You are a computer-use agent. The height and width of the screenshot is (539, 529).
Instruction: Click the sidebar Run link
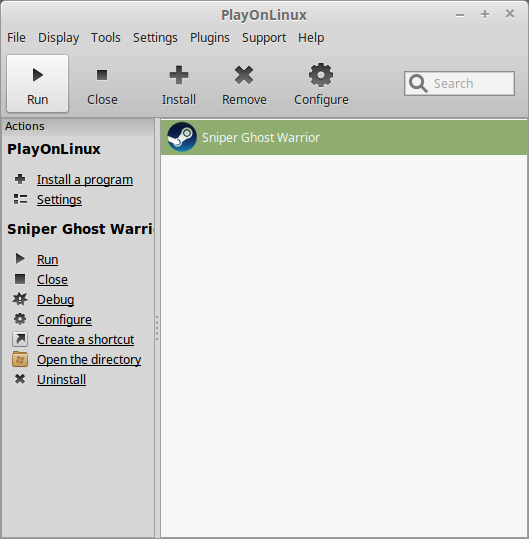click(47, 260)
